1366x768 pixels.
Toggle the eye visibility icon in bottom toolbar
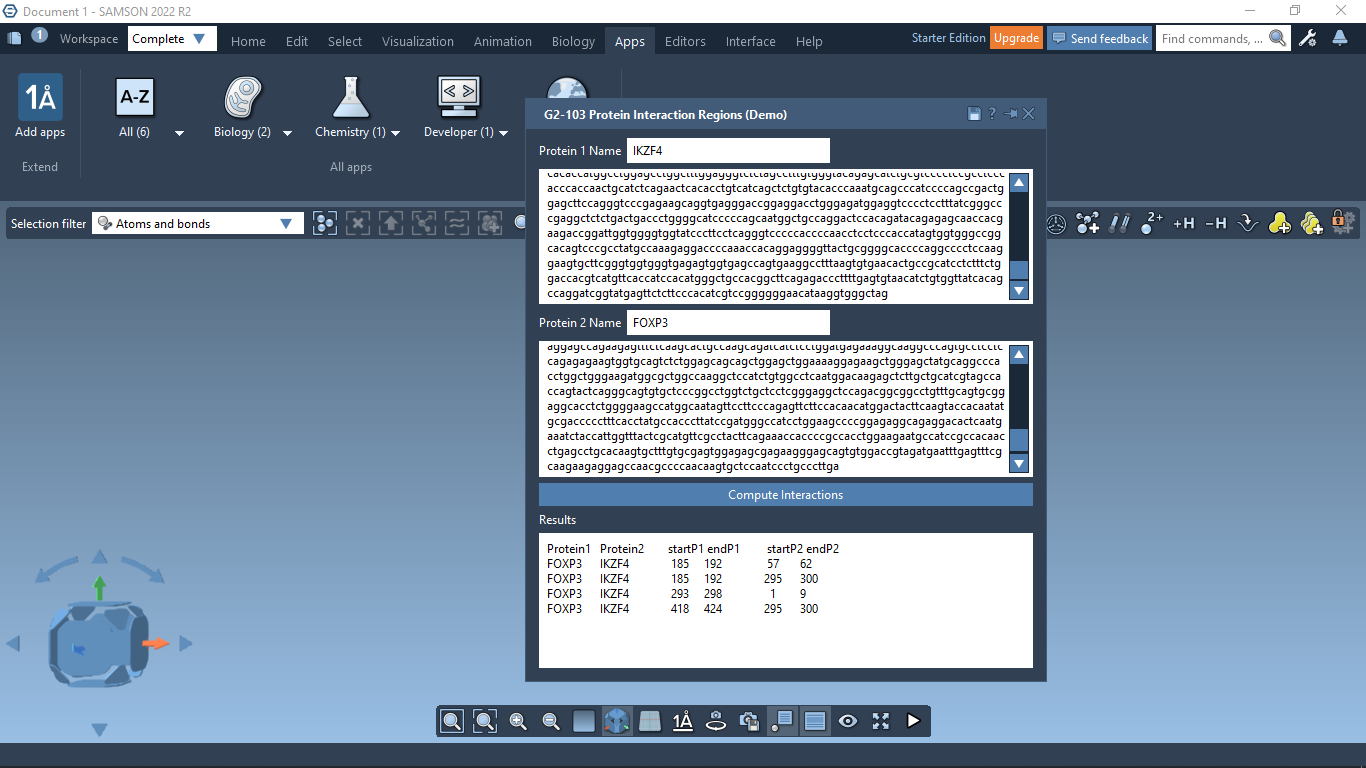[x=848, y=721]
